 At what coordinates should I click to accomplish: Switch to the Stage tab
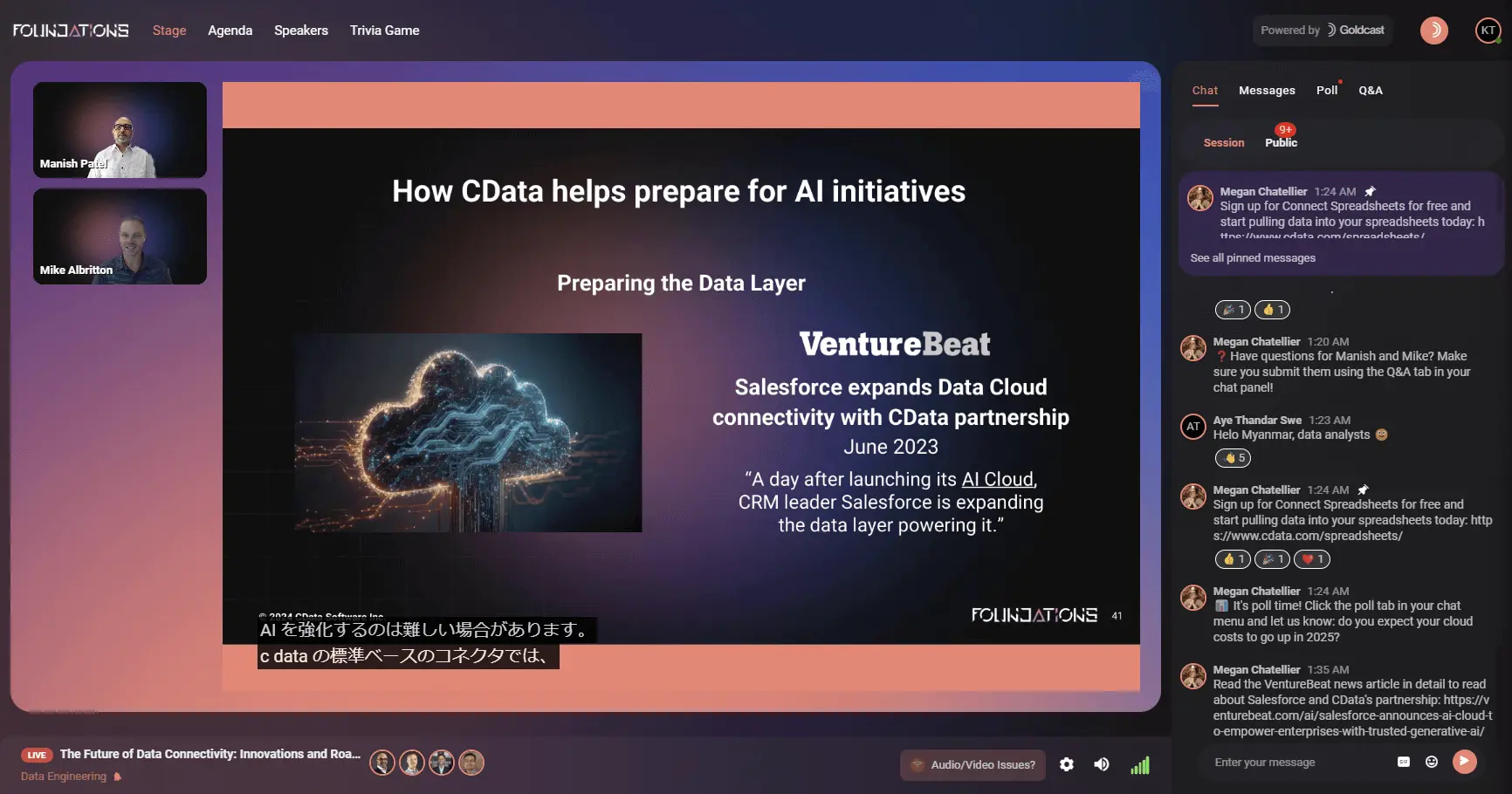pyautogui.click(x=169, y=31)
